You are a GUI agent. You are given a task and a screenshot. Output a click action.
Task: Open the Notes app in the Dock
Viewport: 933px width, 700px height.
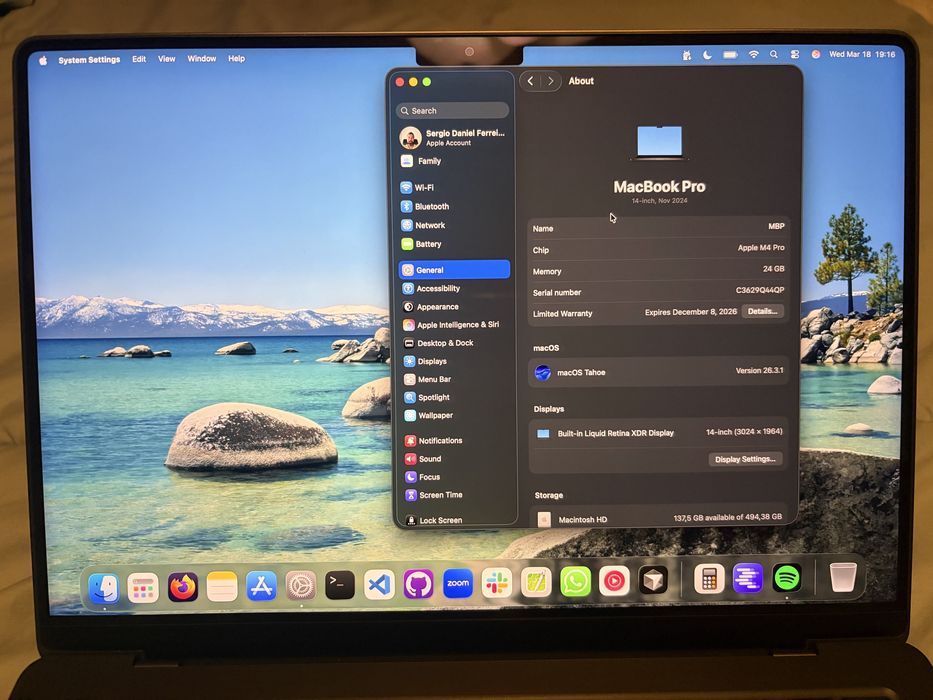[x=222, y=587]
